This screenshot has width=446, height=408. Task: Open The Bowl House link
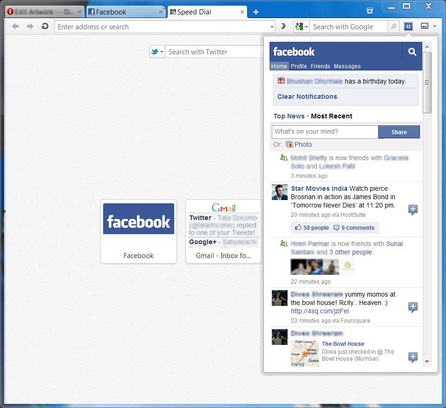pyautogui.click(x=343, y=344)
